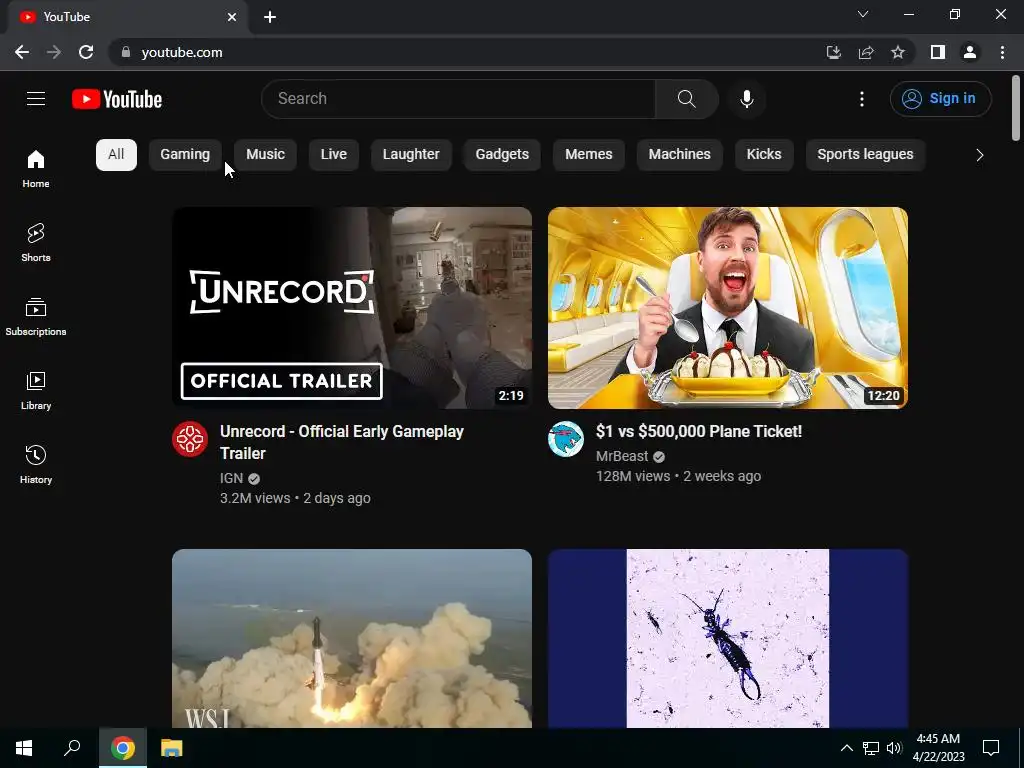Viewport: 1024px width, 768px height.
Task: Select the Machines category chip
Action: click(680, 155)
